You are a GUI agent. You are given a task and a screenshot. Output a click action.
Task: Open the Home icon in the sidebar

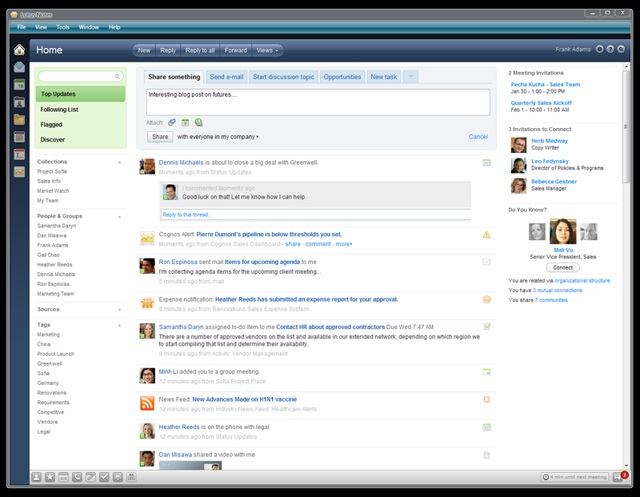click(19, 49)
